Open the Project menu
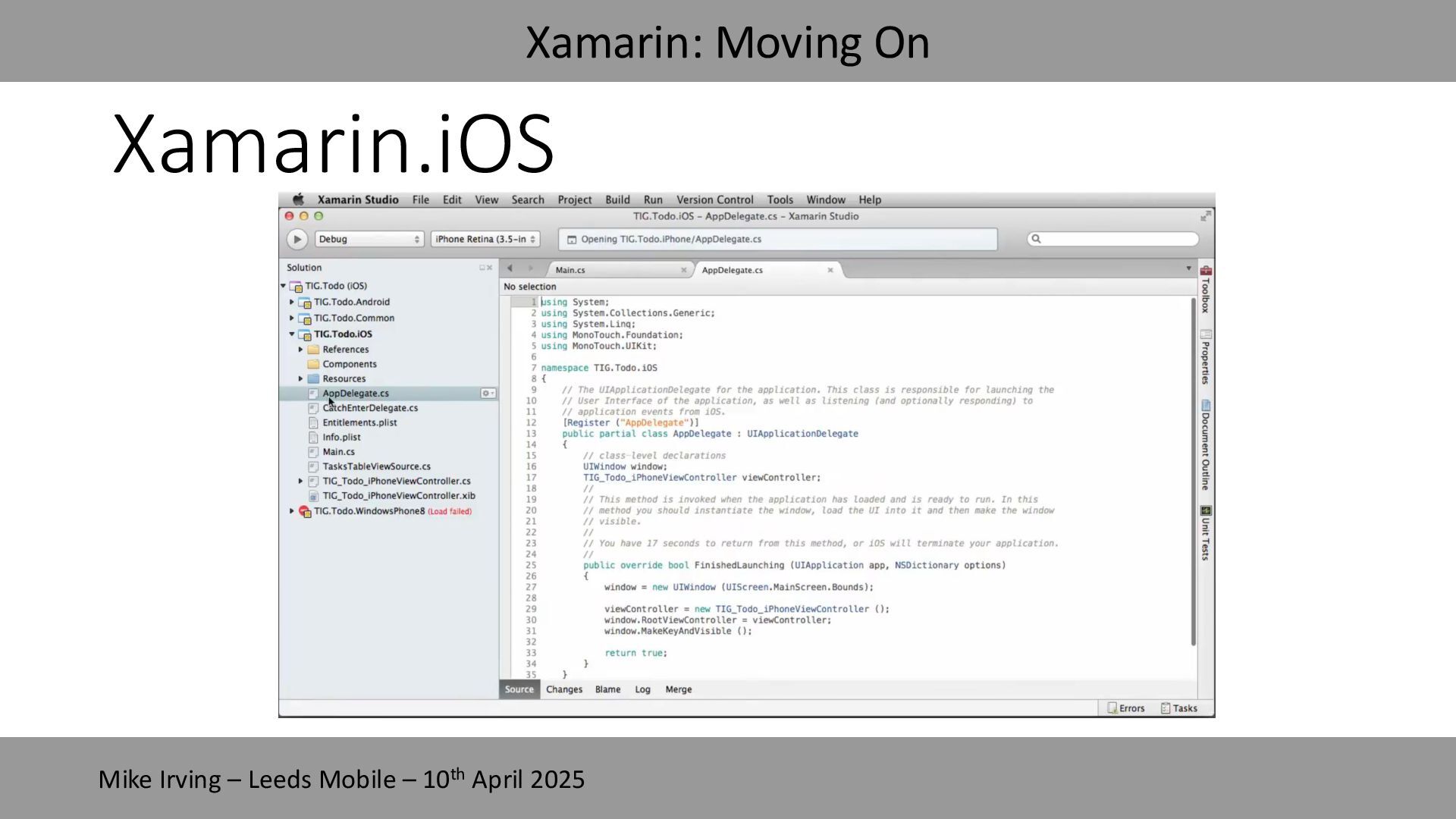The image size is (1456, 819). point(575,199)
